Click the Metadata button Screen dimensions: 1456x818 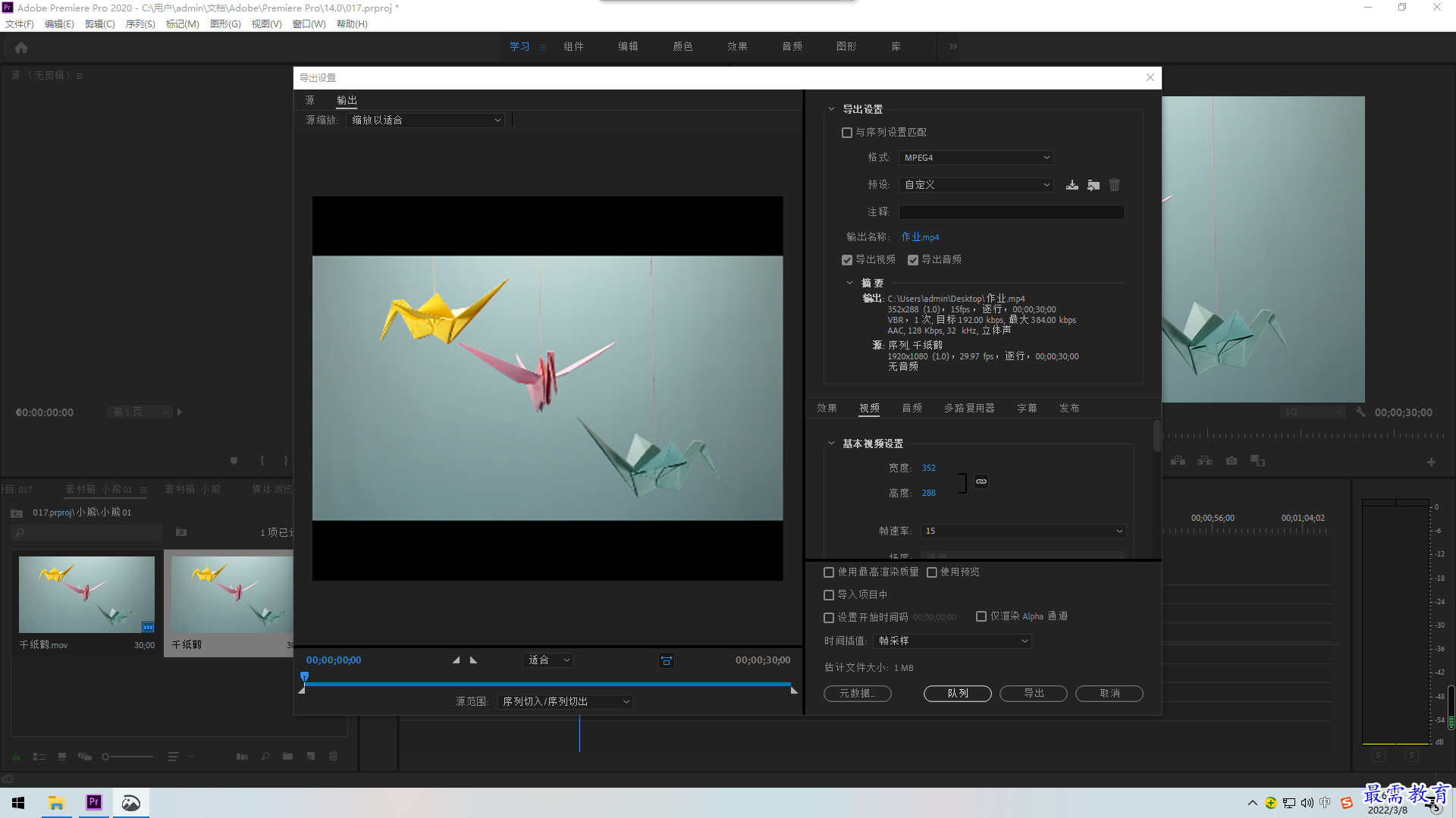coord(857,694)
